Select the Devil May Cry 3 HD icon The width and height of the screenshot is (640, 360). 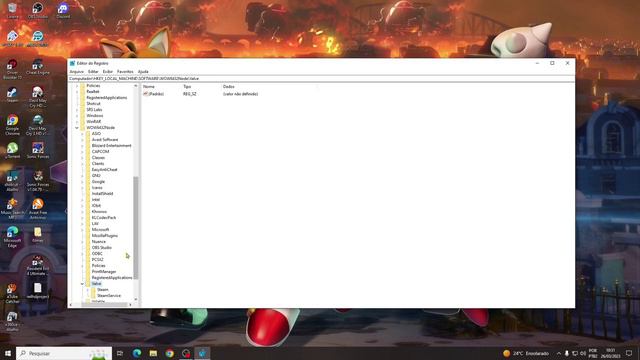pos(38,124)
